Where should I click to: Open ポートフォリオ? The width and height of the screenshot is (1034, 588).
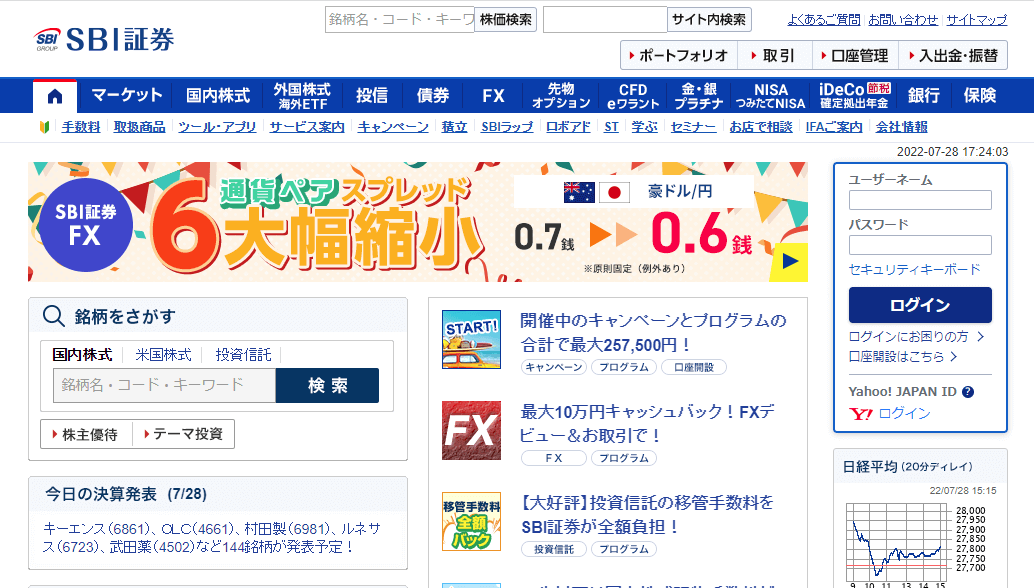(x=679, y=55)
